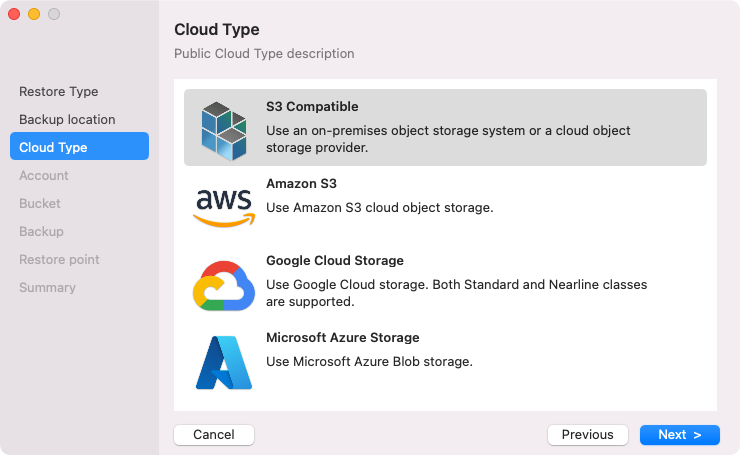Click the Standard and Nearline classes description
The height and width of the screenshot is (455, 740).
coord(456,293)
